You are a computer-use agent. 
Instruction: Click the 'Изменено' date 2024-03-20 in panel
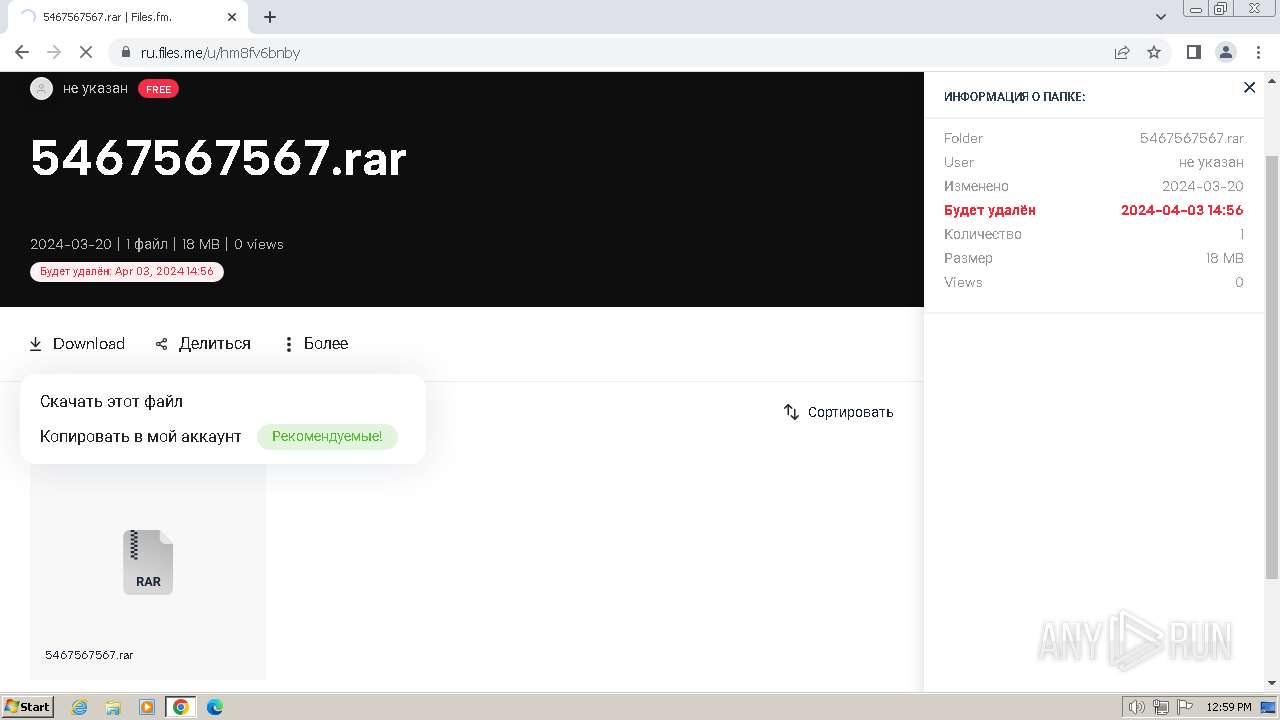1203,186
